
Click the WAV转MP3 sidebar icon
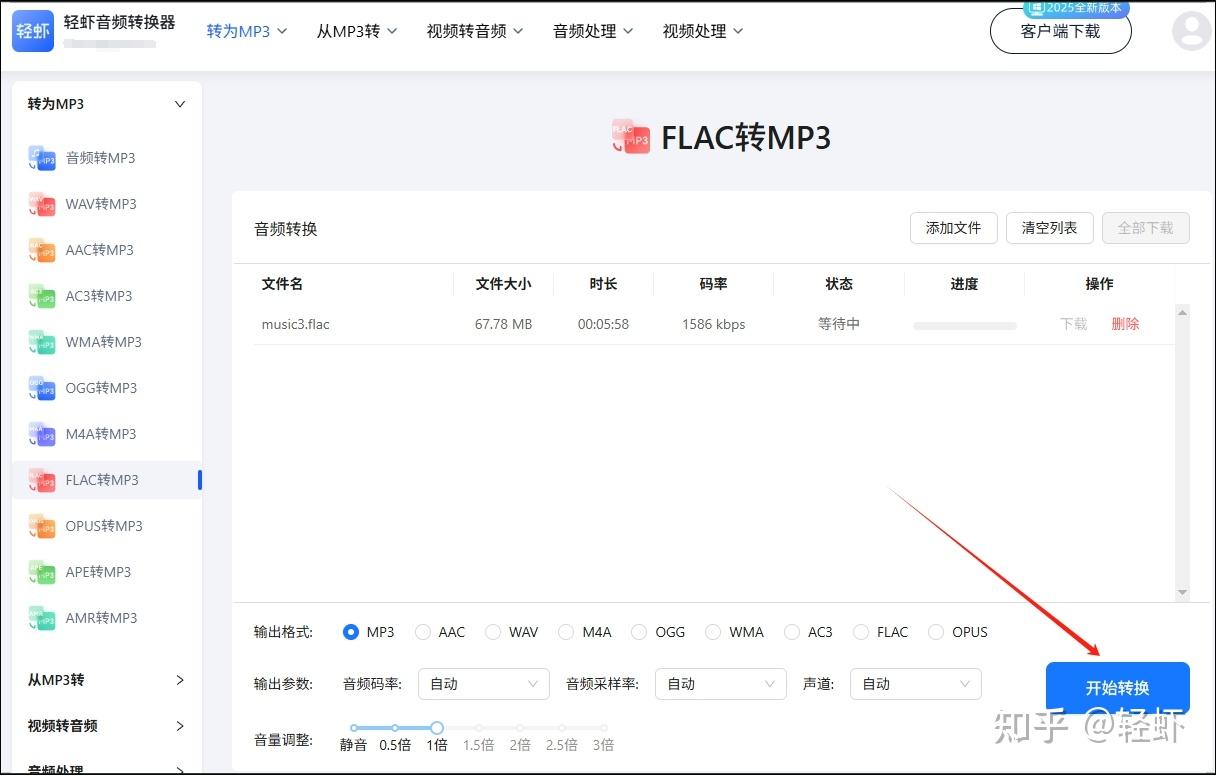[x=42, y=204]
